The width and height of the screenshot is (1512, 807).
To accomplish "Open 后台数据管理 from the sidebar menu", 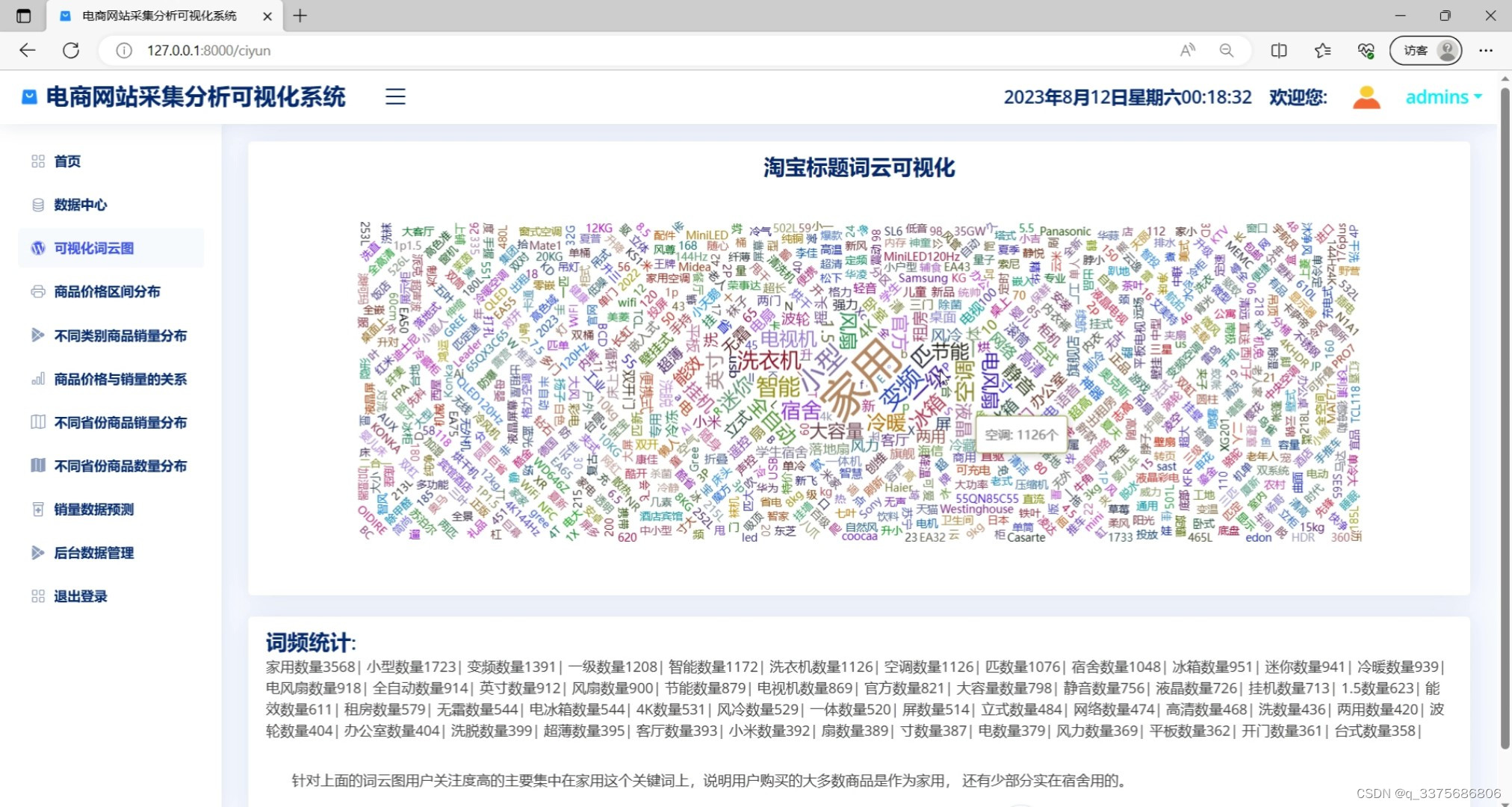I will (x=93, y=552).
